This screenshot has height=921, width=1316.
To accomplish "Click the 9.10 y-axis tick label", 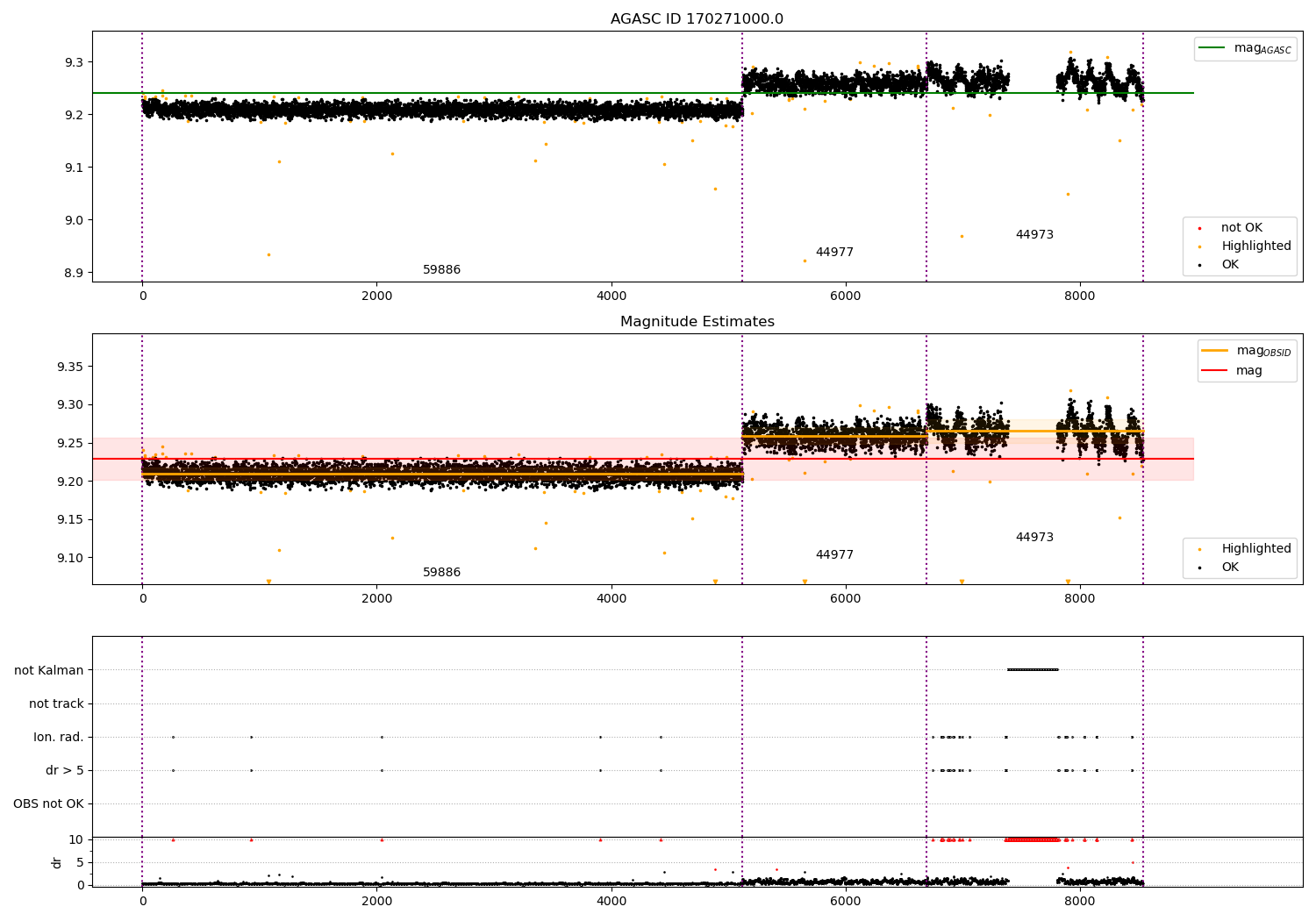I will tap(70, 558).
